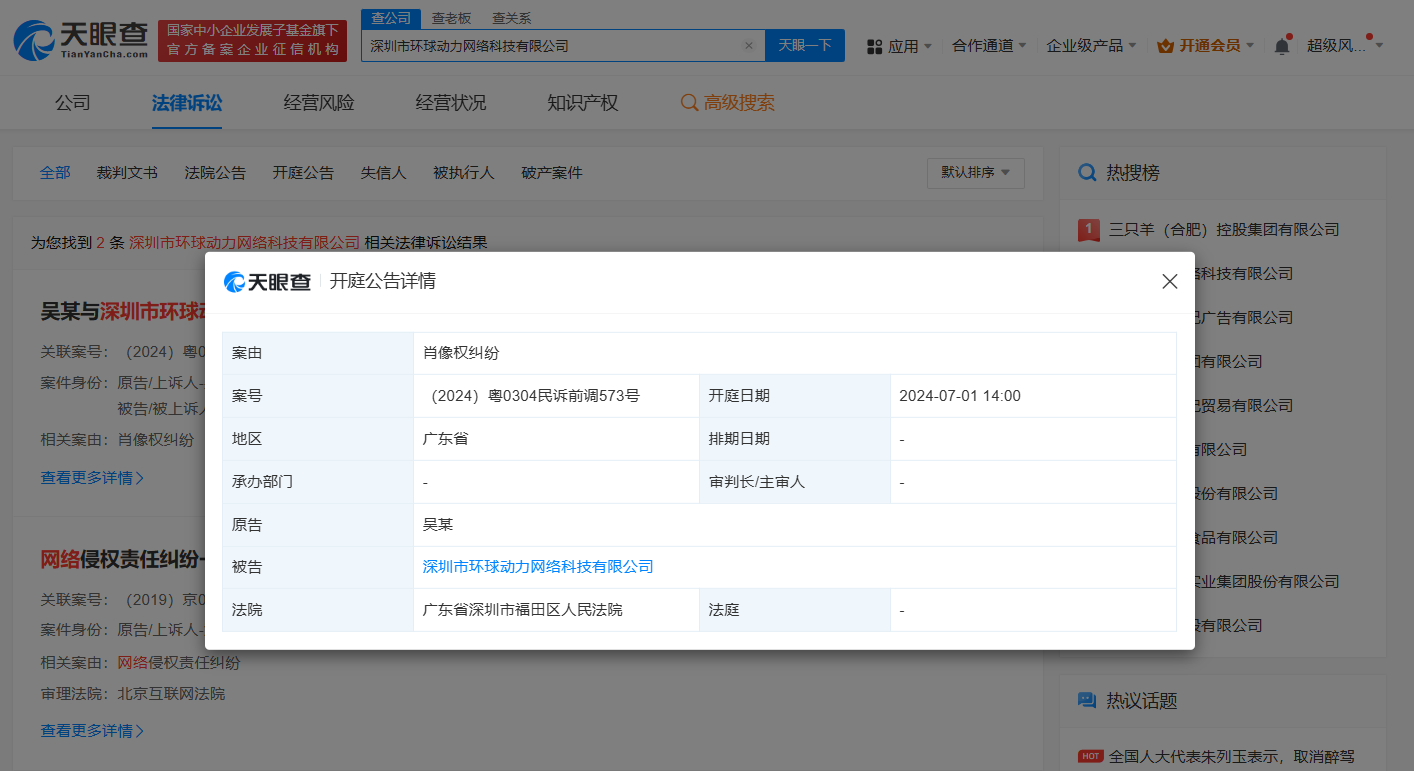
Task: Click the notification bell icon
Action: pos(1281,44)
